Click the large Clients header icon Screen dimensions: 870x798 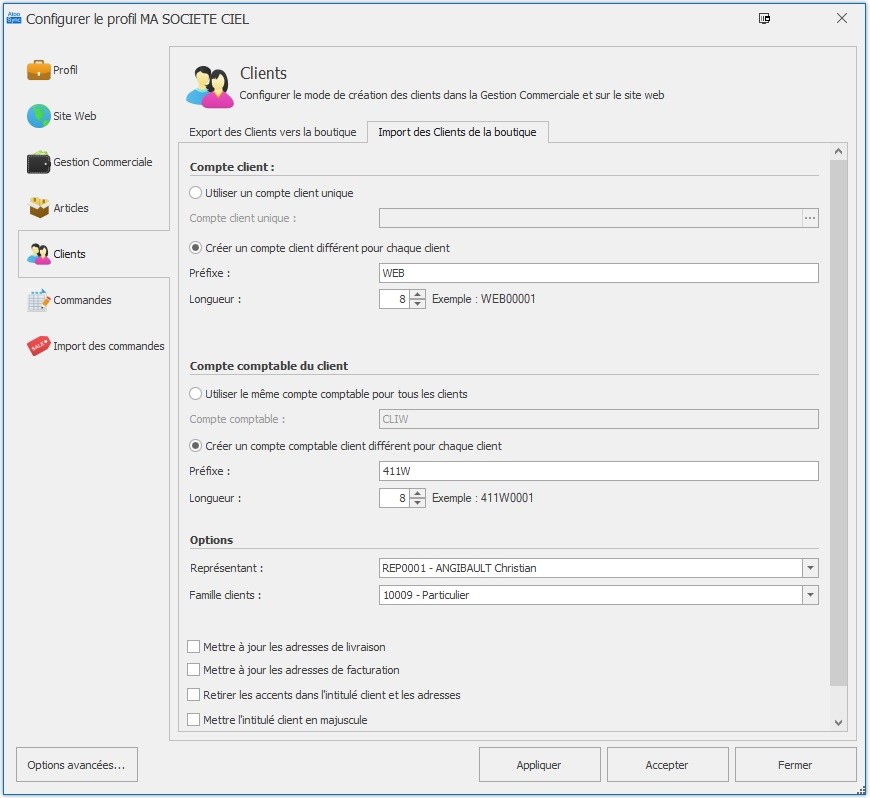tap(209, 87)
